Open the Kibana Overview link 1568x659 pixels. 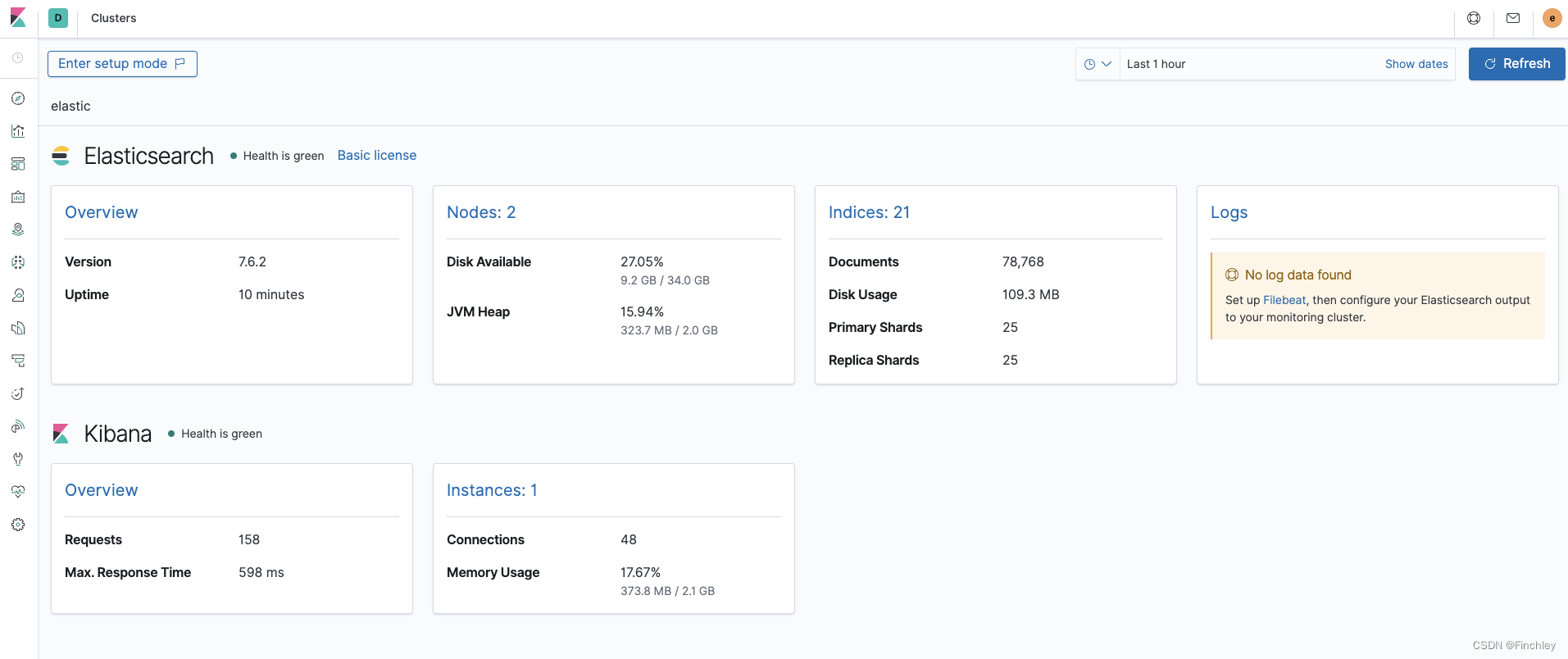click(102, 490)
